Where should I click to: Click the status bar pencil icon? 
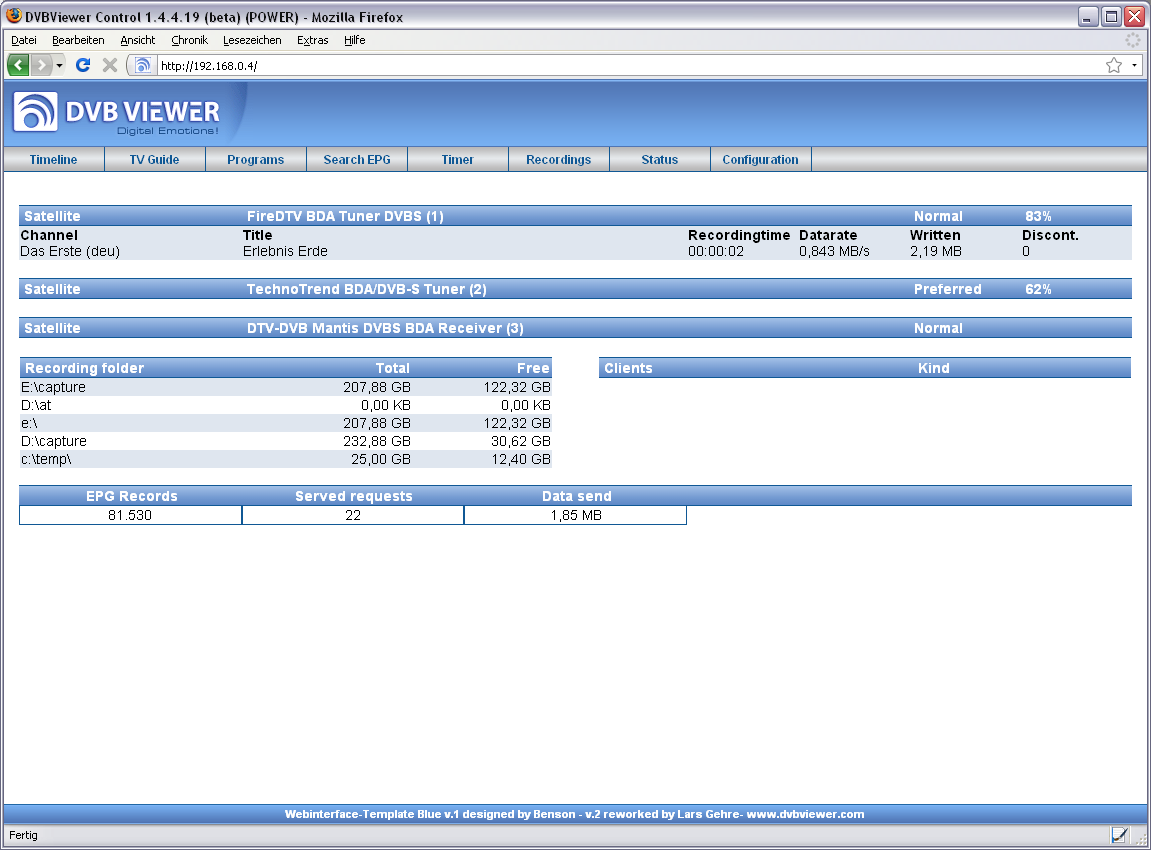coord(1119,835)
